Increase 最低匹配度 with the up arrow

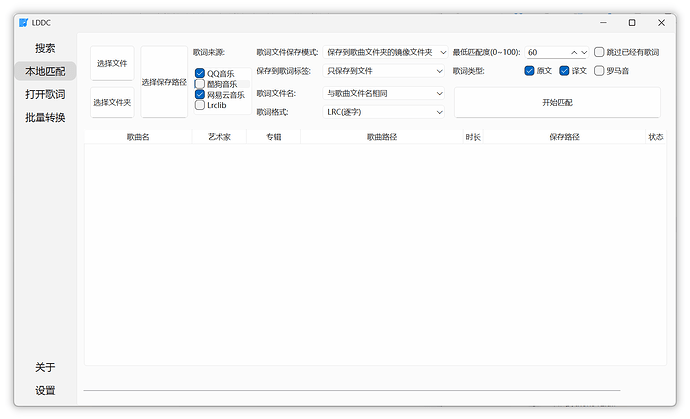574,52
